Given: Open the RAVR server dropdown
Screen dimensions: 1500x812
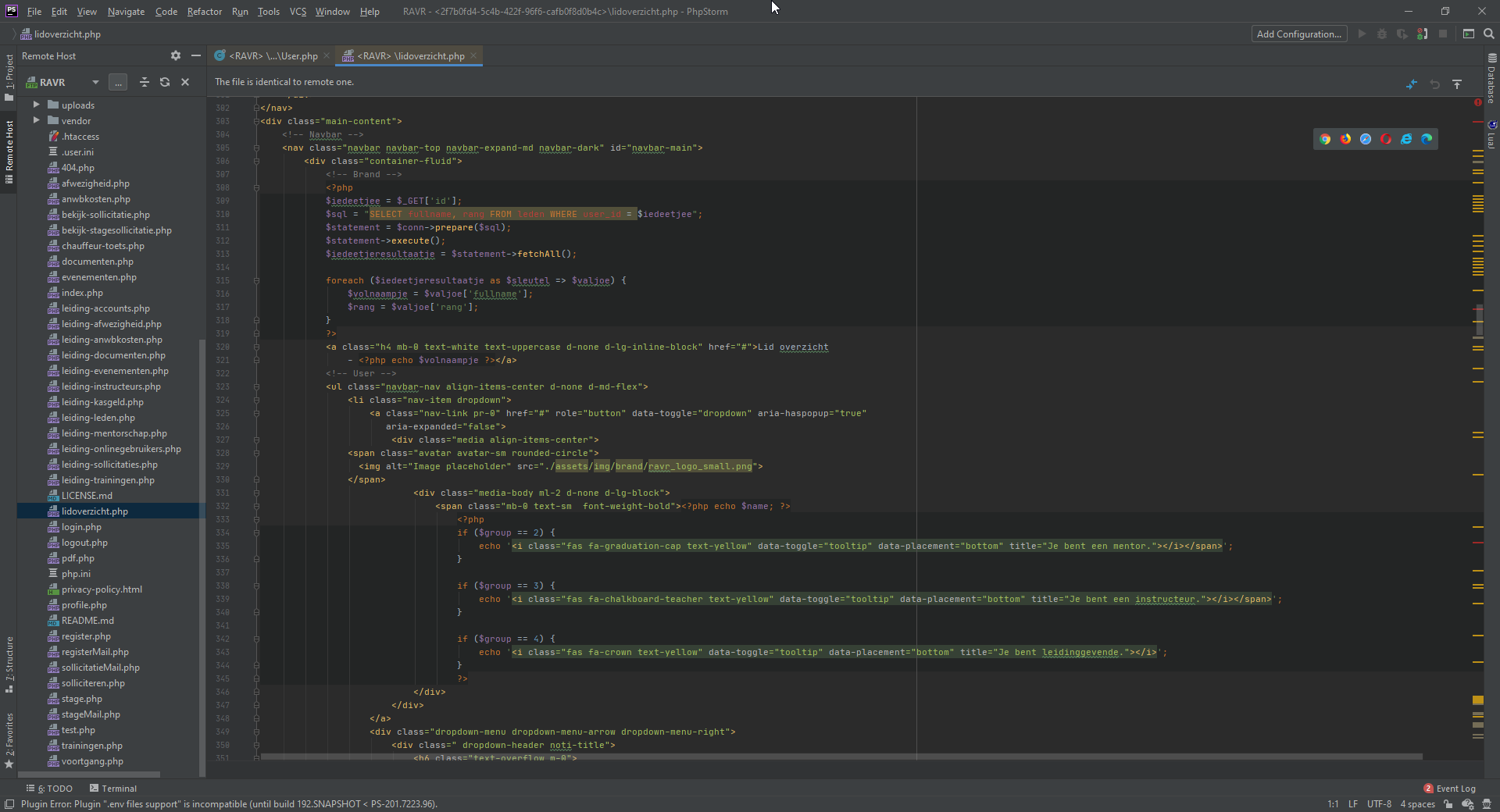Looking at the screenshot, I should pos(95,82).
